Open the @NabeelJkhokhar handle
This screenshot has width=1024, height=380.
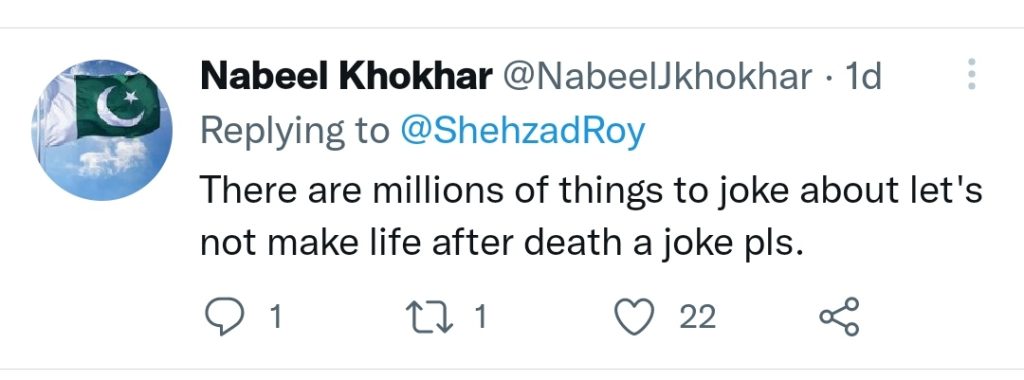(657, 76)
